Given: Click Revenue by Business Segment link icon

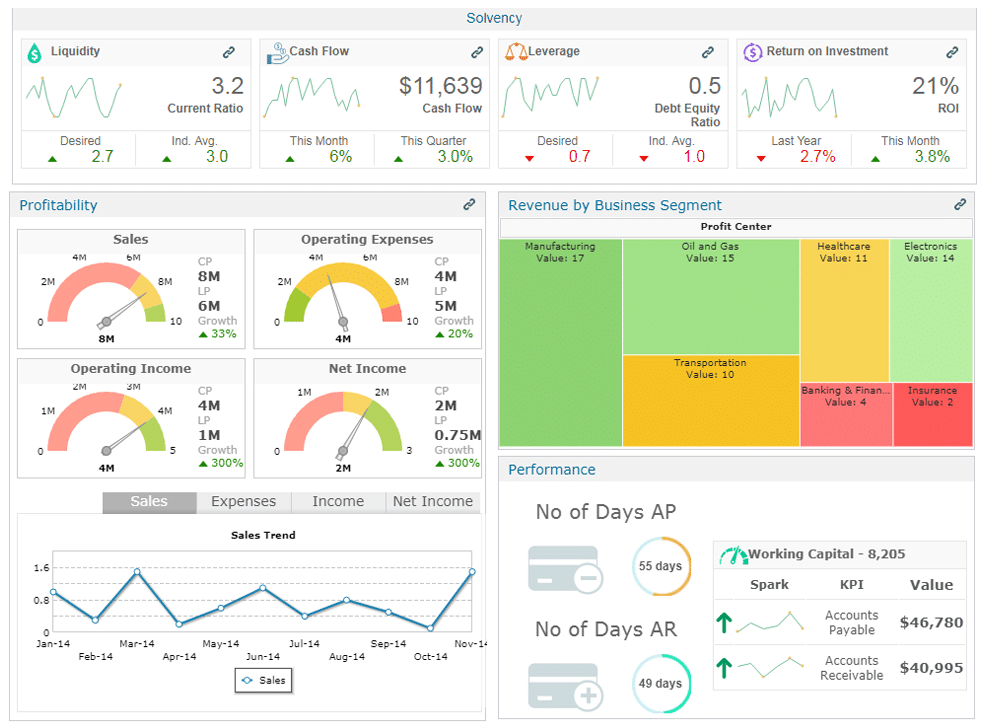Looking at the screenshot, I should tap(960, 205).
